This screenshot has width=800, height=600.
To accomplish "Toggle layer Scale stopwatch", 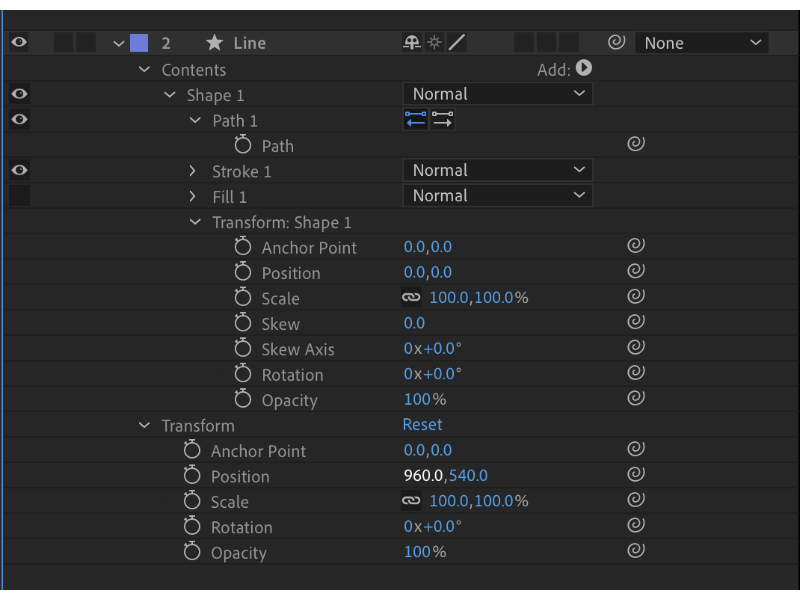I will (x=192, y=501).
